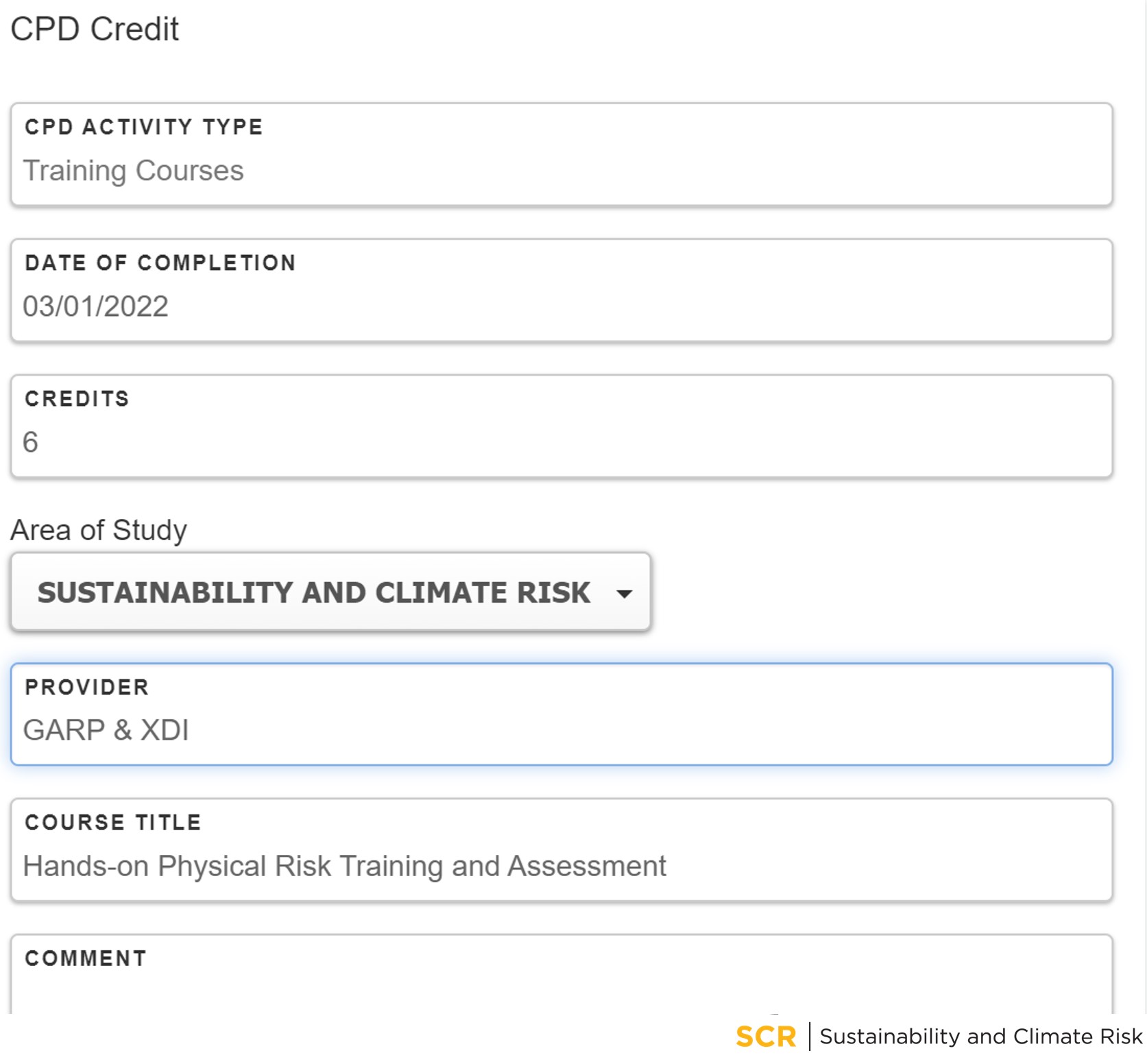Open the Sustainability and Climate Risk dropdown
Screen dimensions: 1147x1064
point(330,592)
